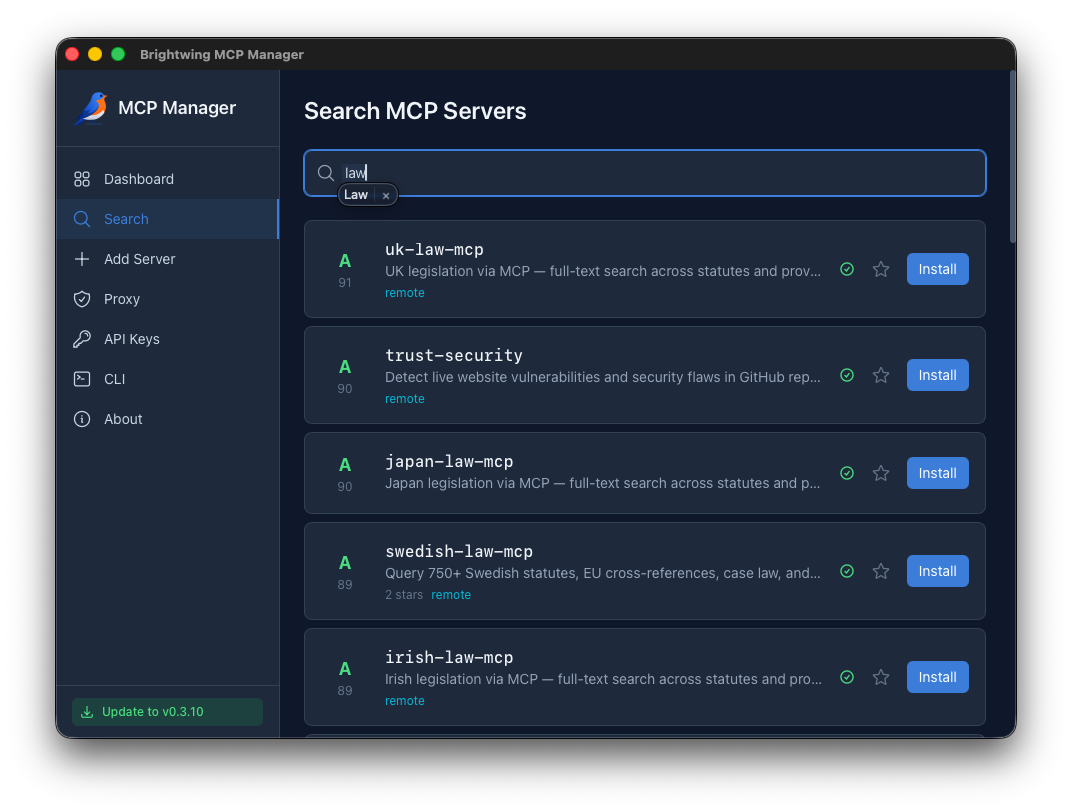
Task: Remove the Law filter tag
Action: (x=386, y=195)
